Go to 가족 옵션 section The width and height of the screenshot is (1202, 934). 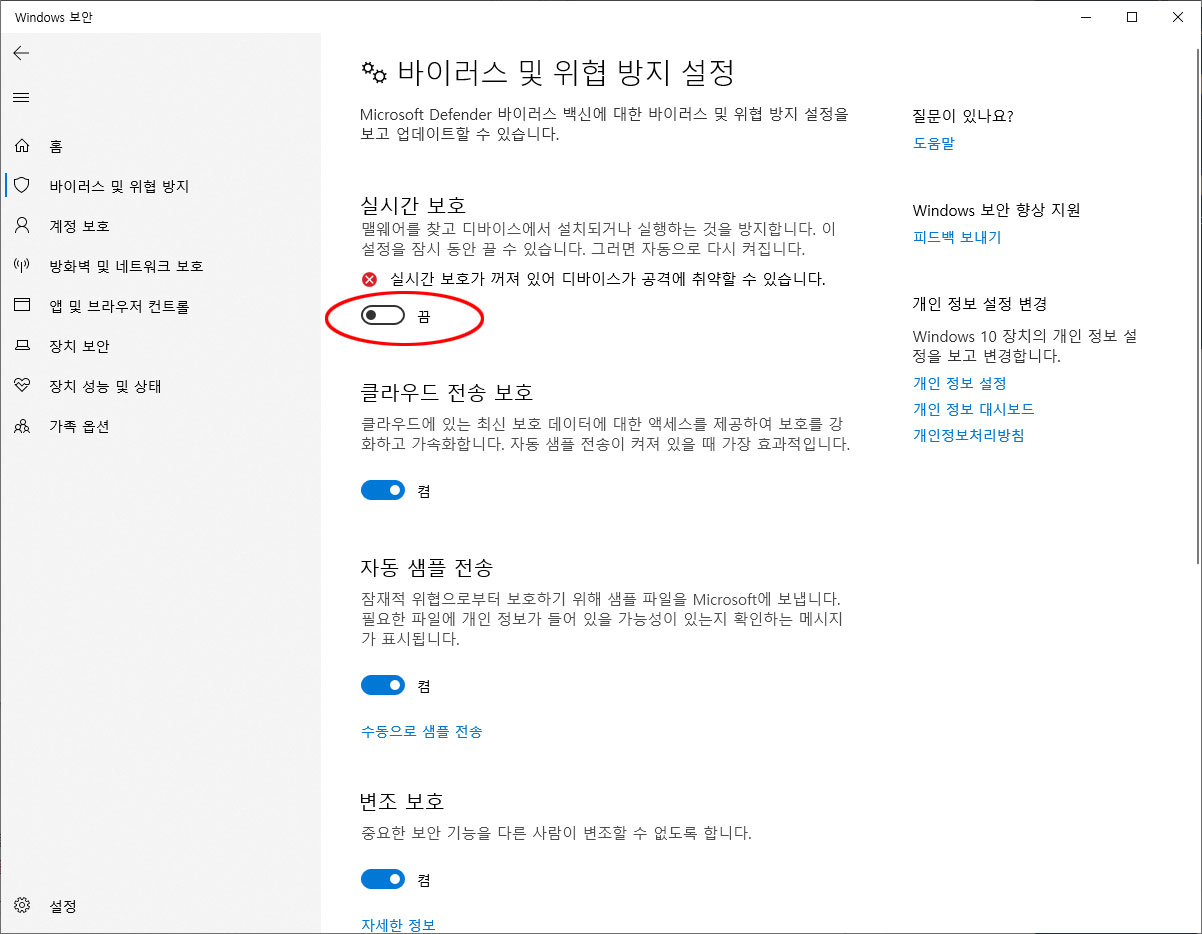160,426
